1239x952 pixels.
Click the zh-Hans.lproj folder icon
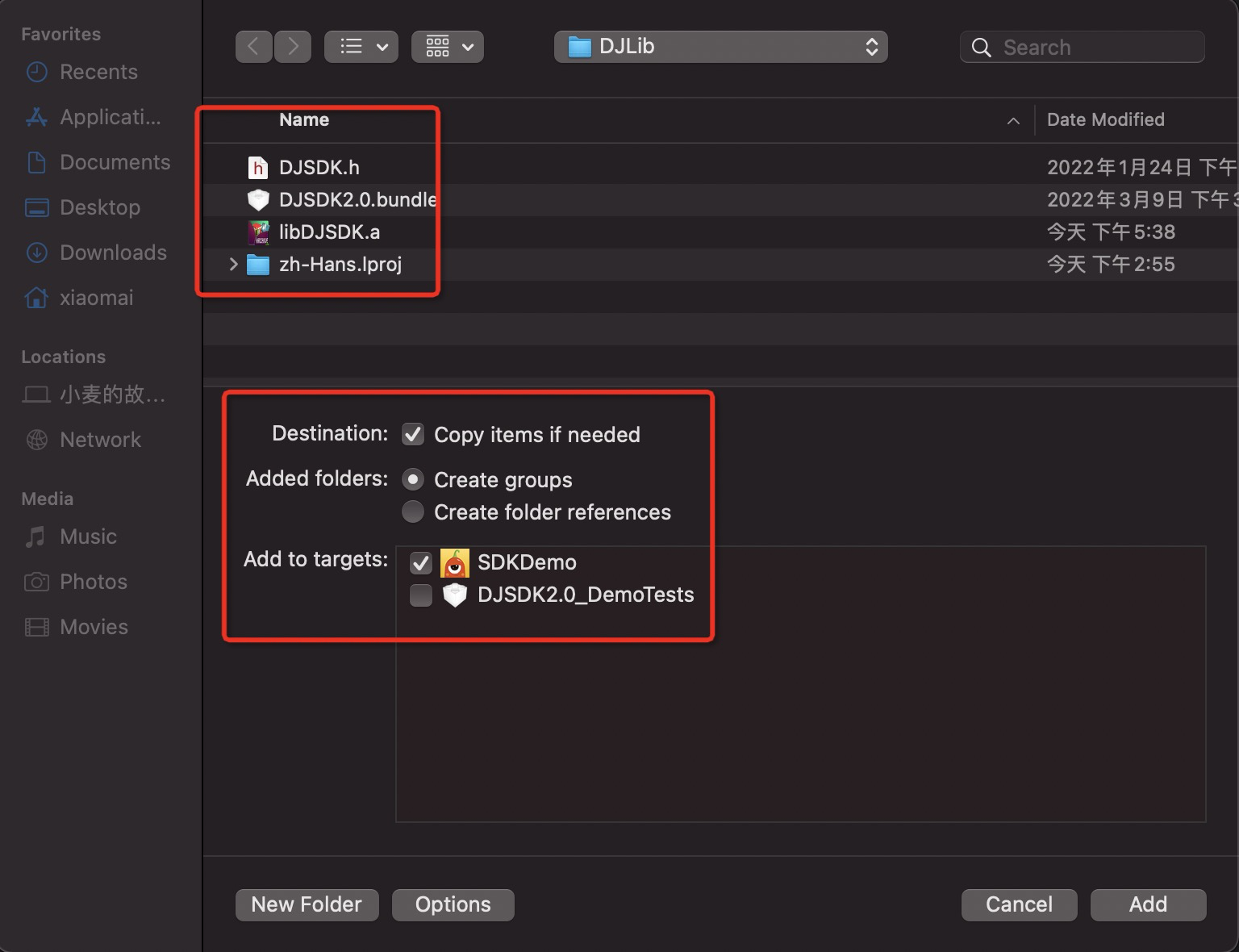pyautogui.click(x=258, y=264)
